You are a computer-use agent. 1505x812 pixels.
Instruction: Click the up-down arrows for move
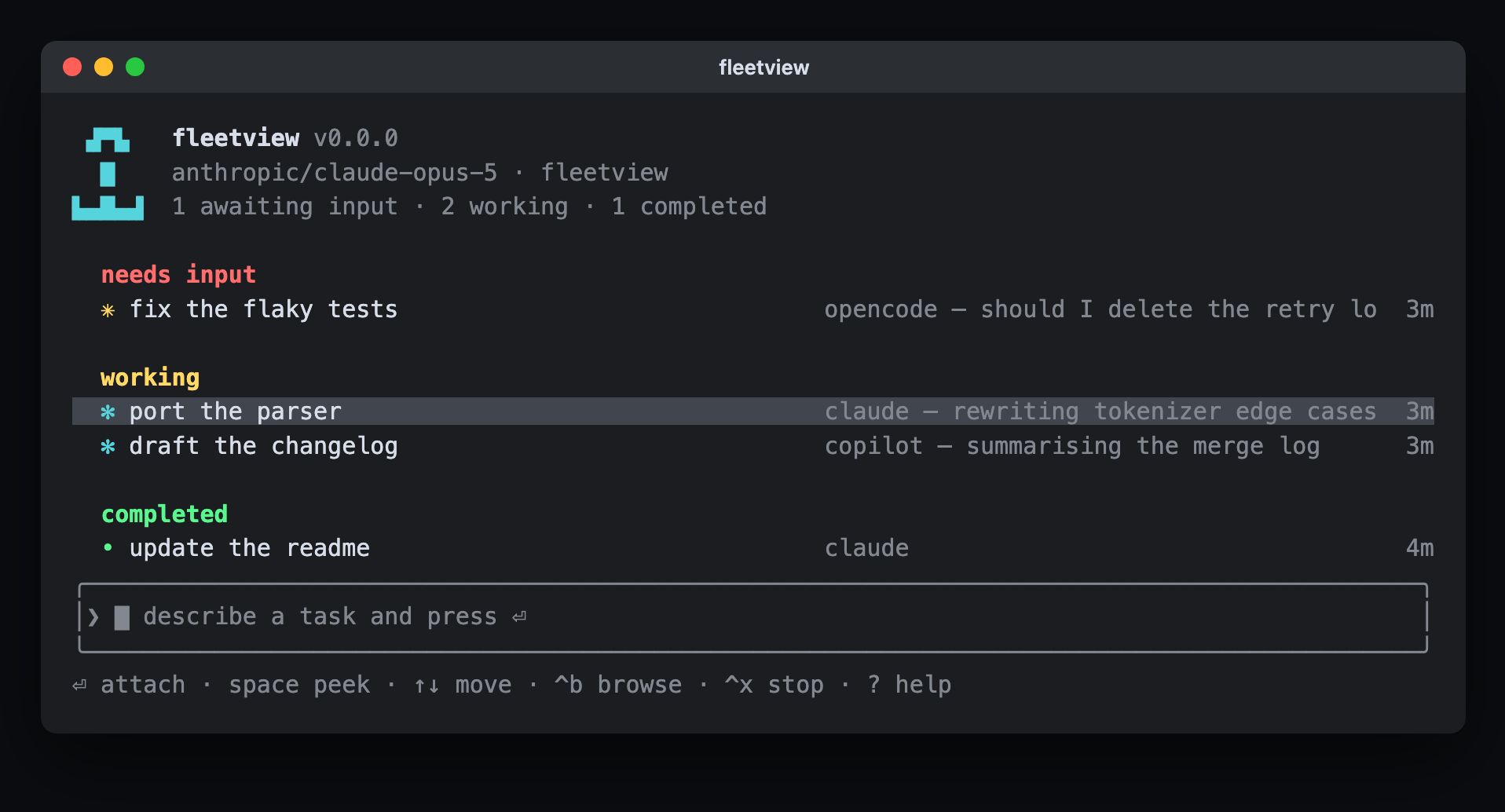[427, 686]
